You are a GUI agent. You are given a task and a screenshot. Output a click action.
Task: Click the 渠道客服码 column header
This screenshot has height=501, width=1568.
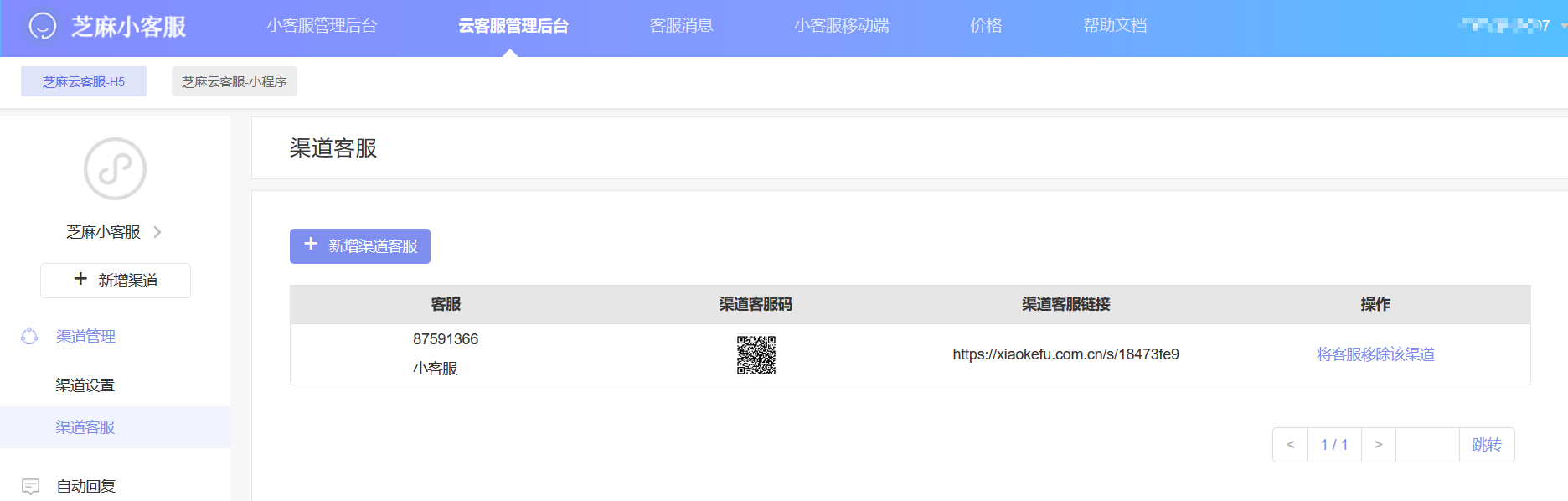coord(756,304)
